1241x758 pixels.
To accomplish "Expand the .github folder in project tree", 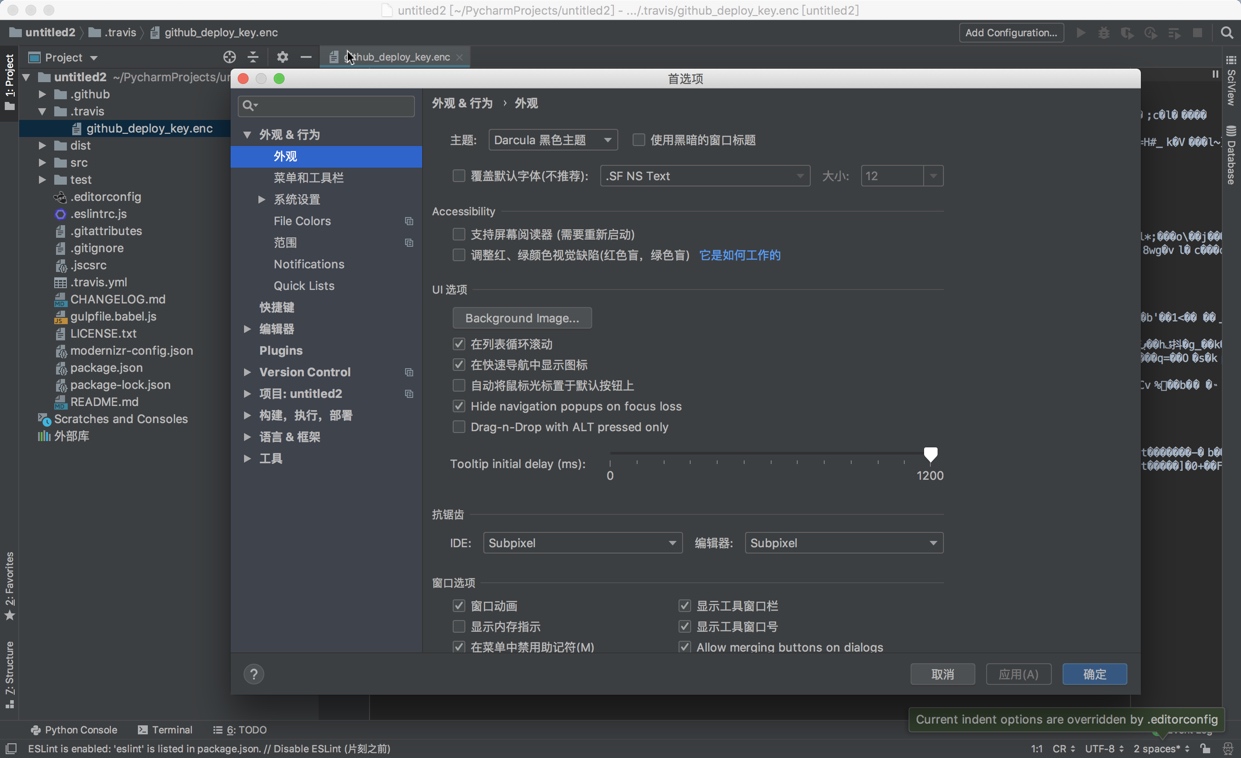I will (x=42, y=94).
